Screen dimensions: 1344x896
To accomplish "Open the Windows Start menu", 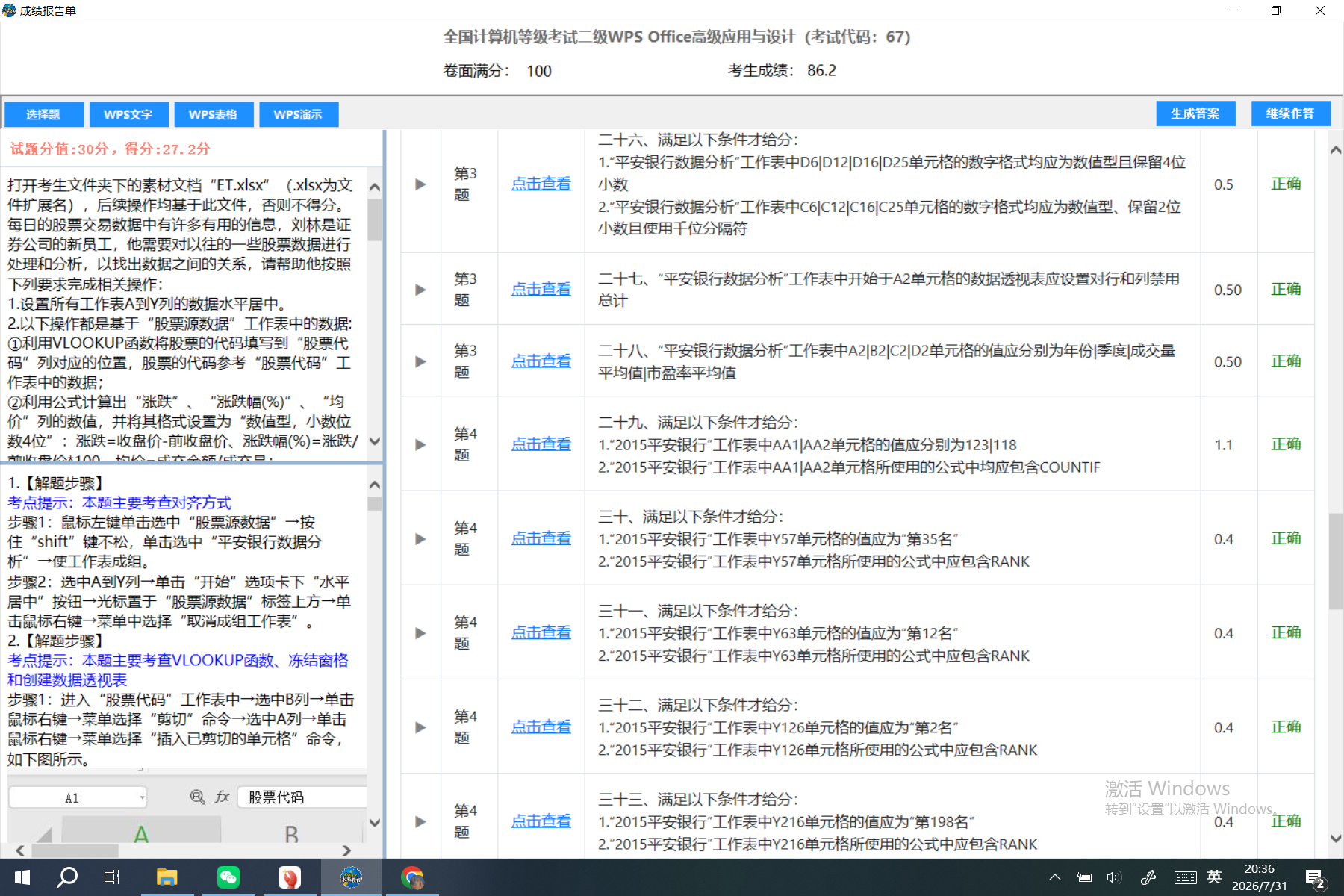I will [x=22, y=877].
